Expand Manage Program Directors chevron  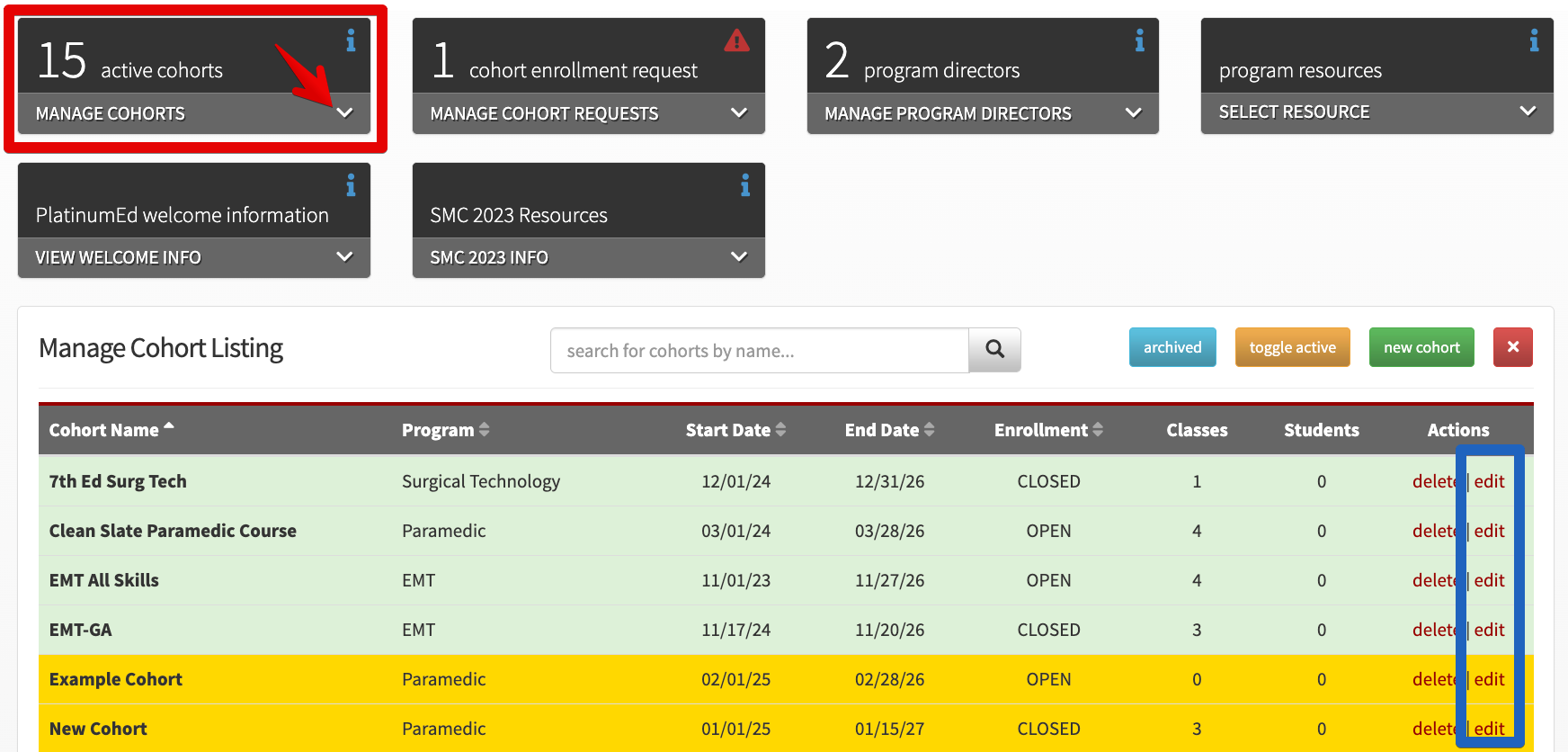[1133, 113]
